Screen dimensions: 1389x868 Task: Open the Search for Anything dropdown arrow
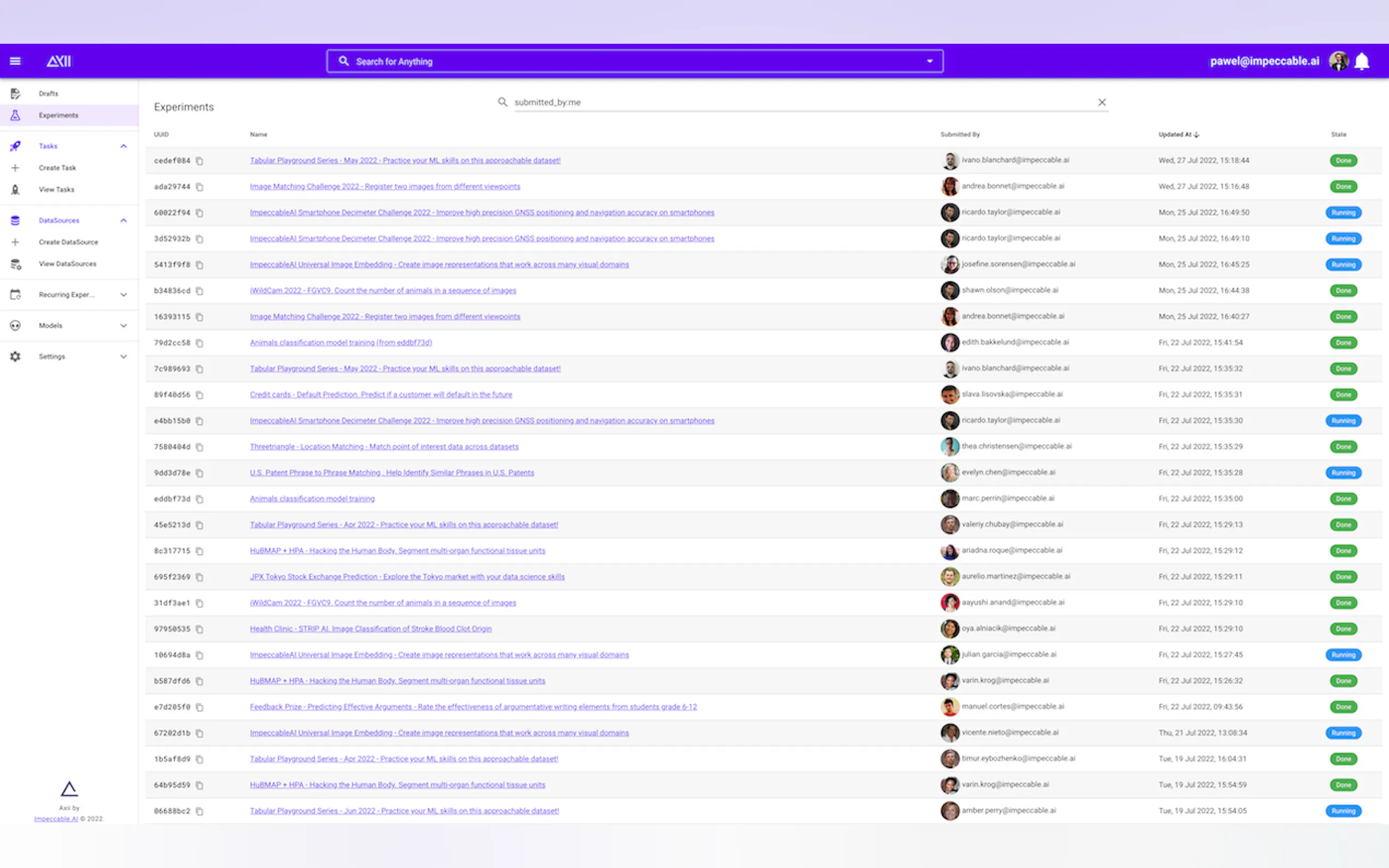tap(929, 61)
